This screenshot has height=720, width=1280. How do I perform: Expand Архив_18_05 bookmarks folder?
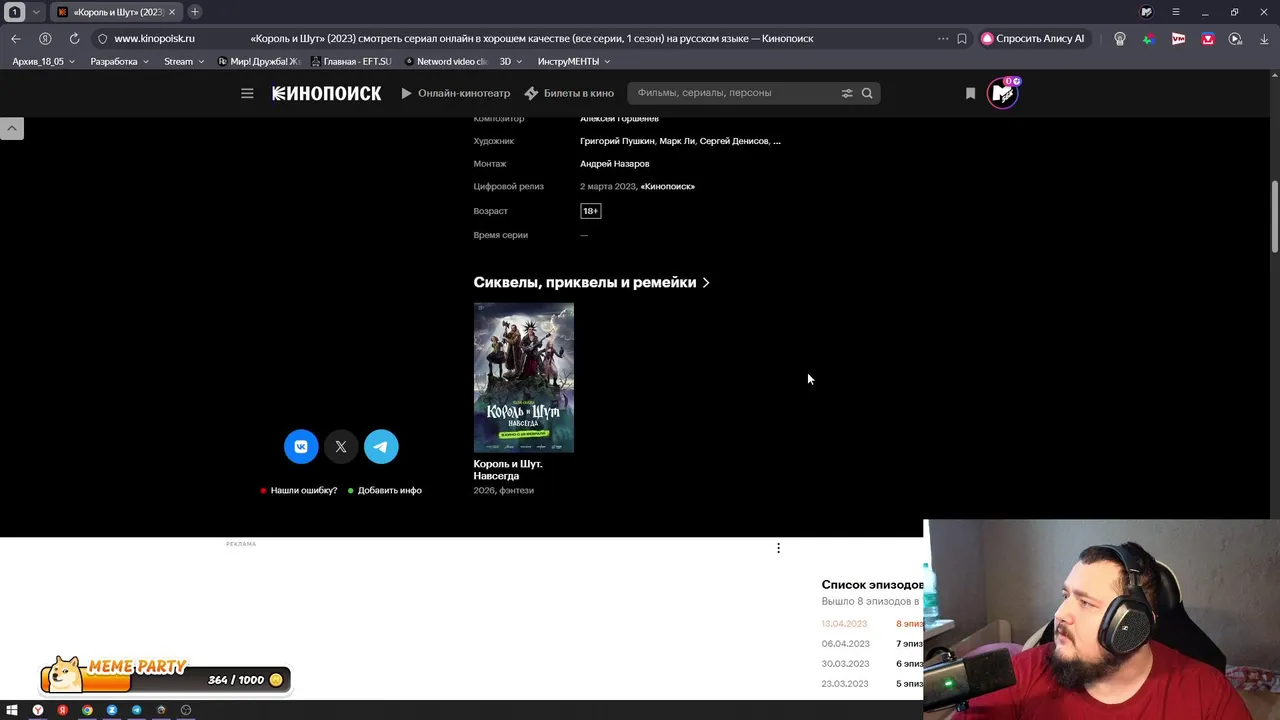click(44, 61)
